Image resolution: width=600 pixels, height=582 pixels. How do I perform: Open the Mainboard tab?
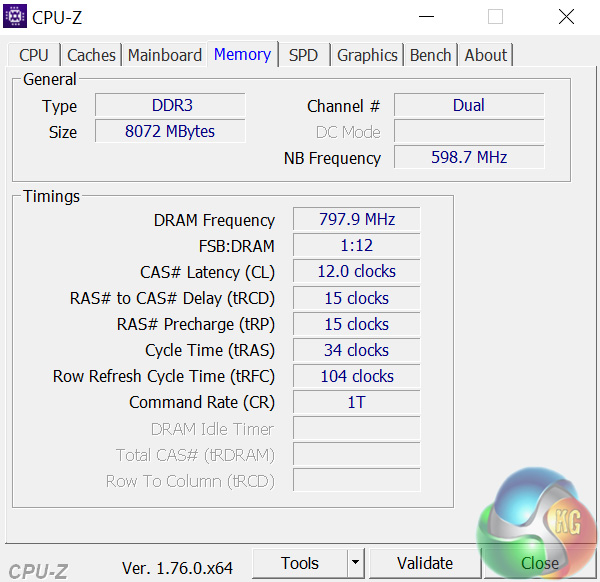(165, 55)
